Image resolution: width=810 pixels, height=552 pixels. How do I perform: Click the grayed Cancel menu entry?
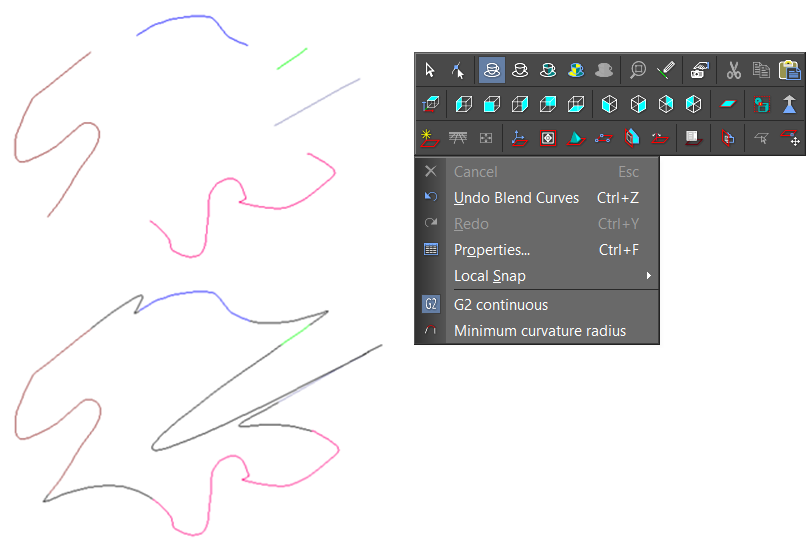[x=537, y=172]
